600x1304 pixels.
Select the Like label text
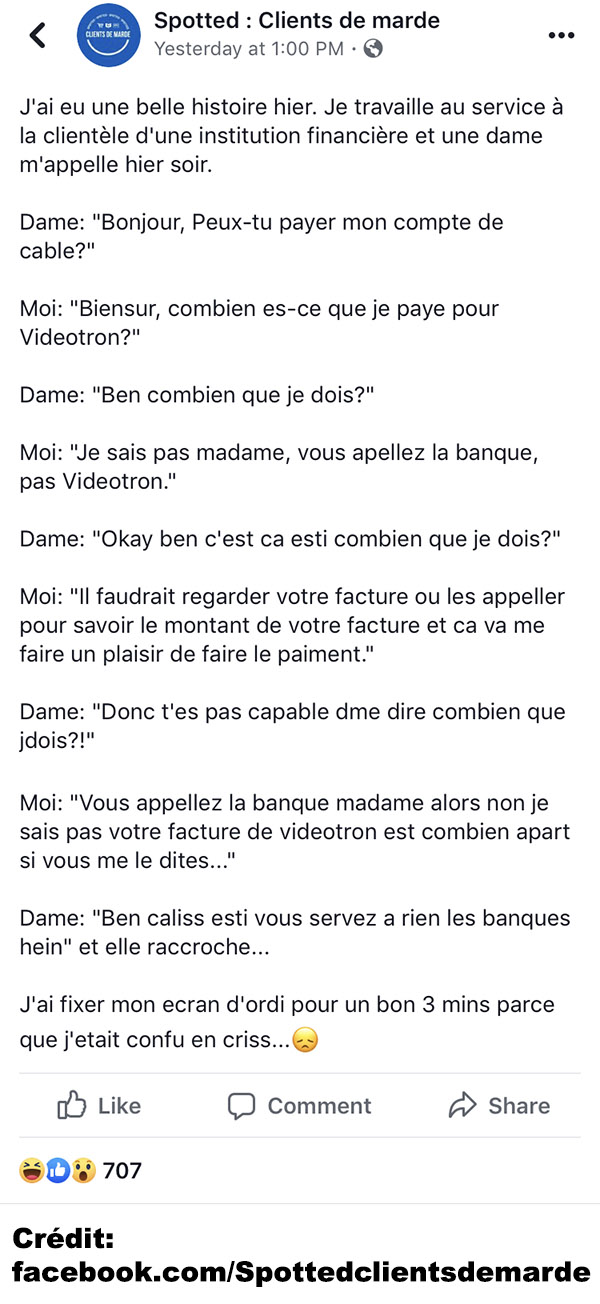[119, 1106]
